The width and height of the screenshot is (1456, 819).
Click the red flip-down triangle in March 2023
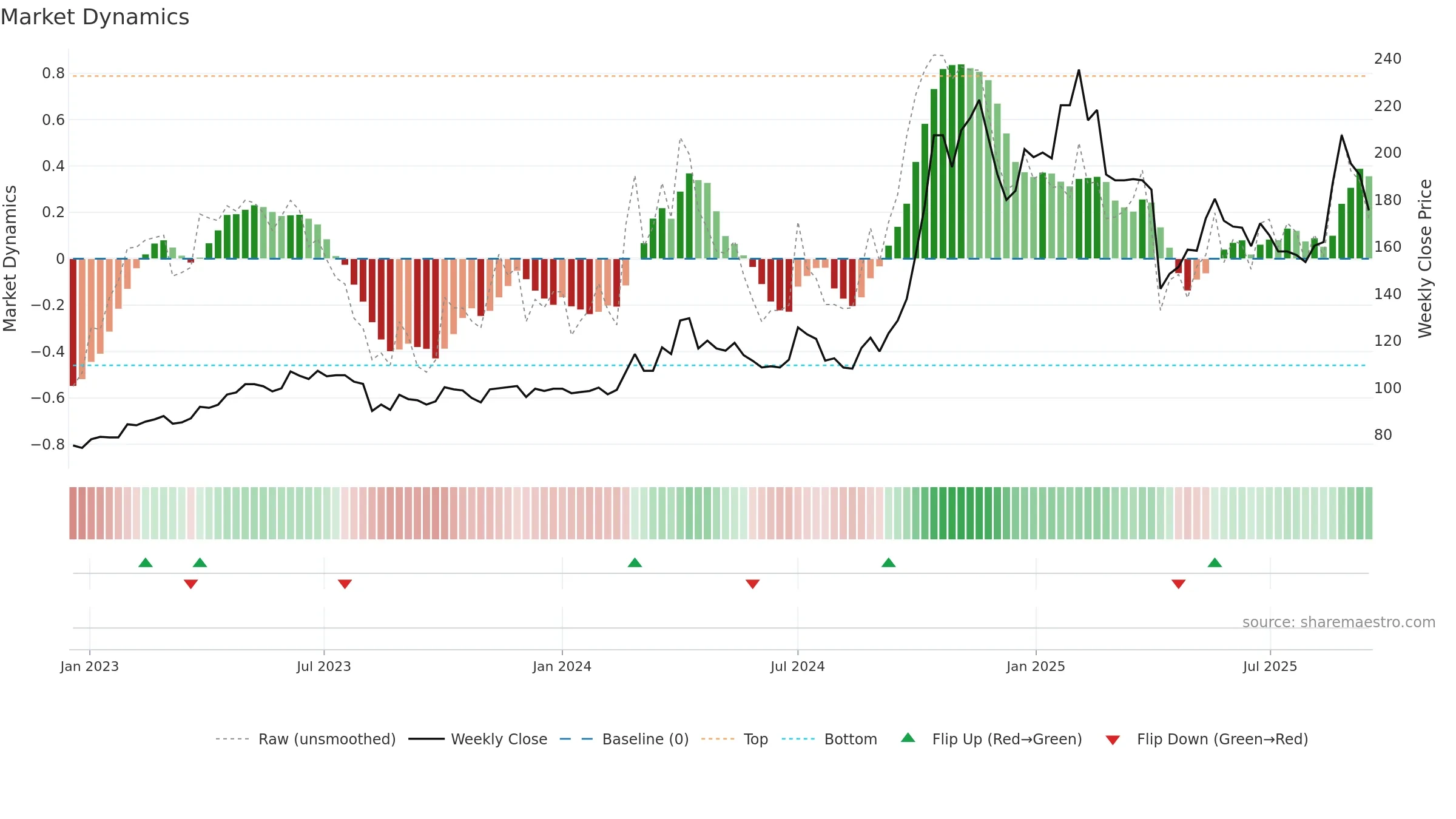190,584
